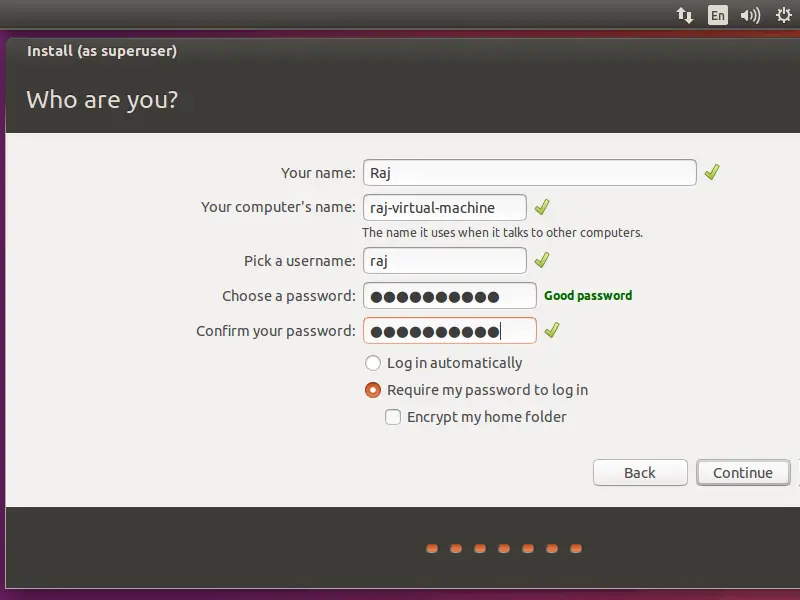Select Require my password to log in
The height and width of the screenshot is (600, 800).
[x=373, y=390]
